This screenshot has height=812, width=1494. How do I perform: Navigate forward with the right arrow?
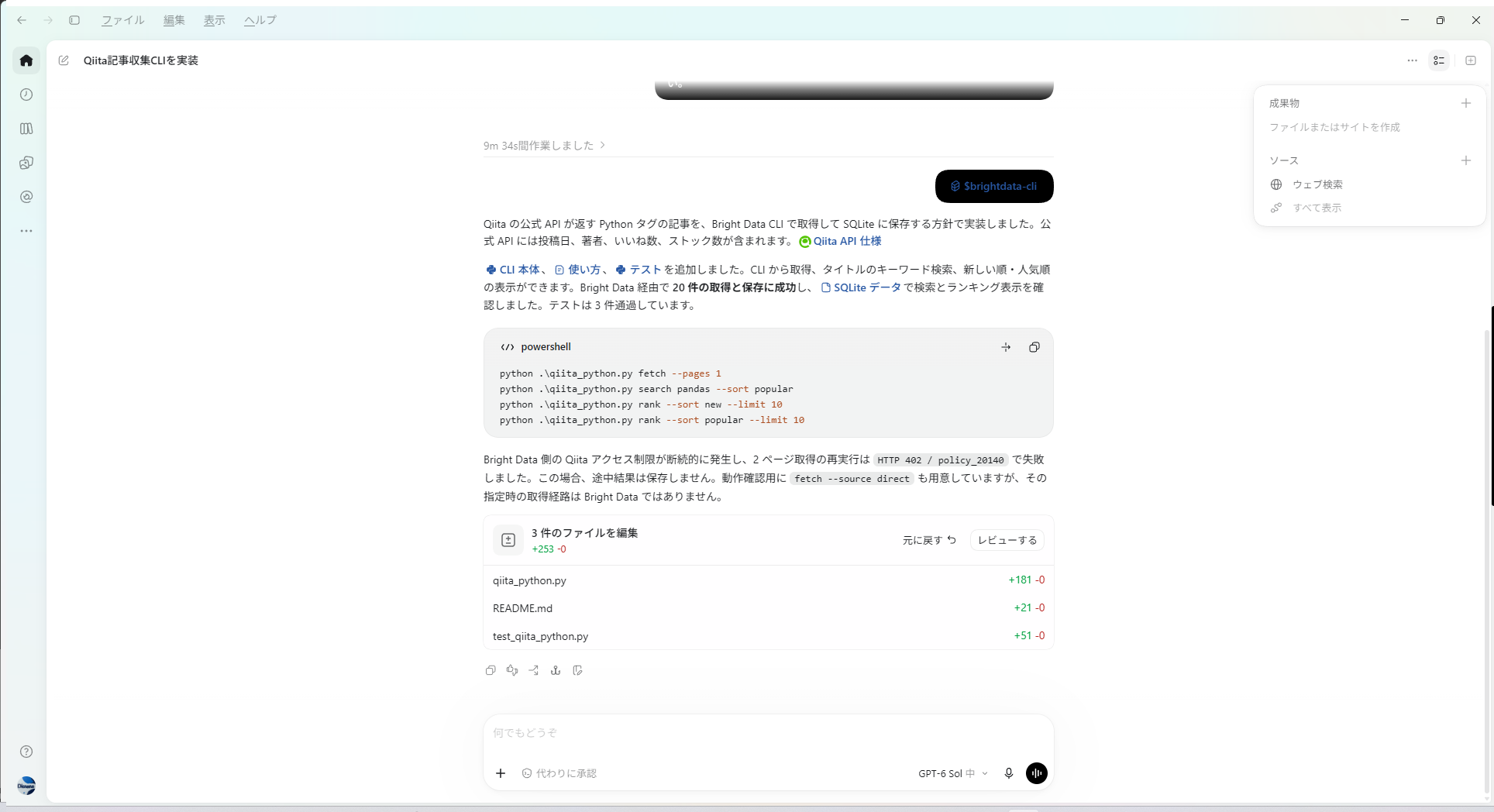click(48, 20)
